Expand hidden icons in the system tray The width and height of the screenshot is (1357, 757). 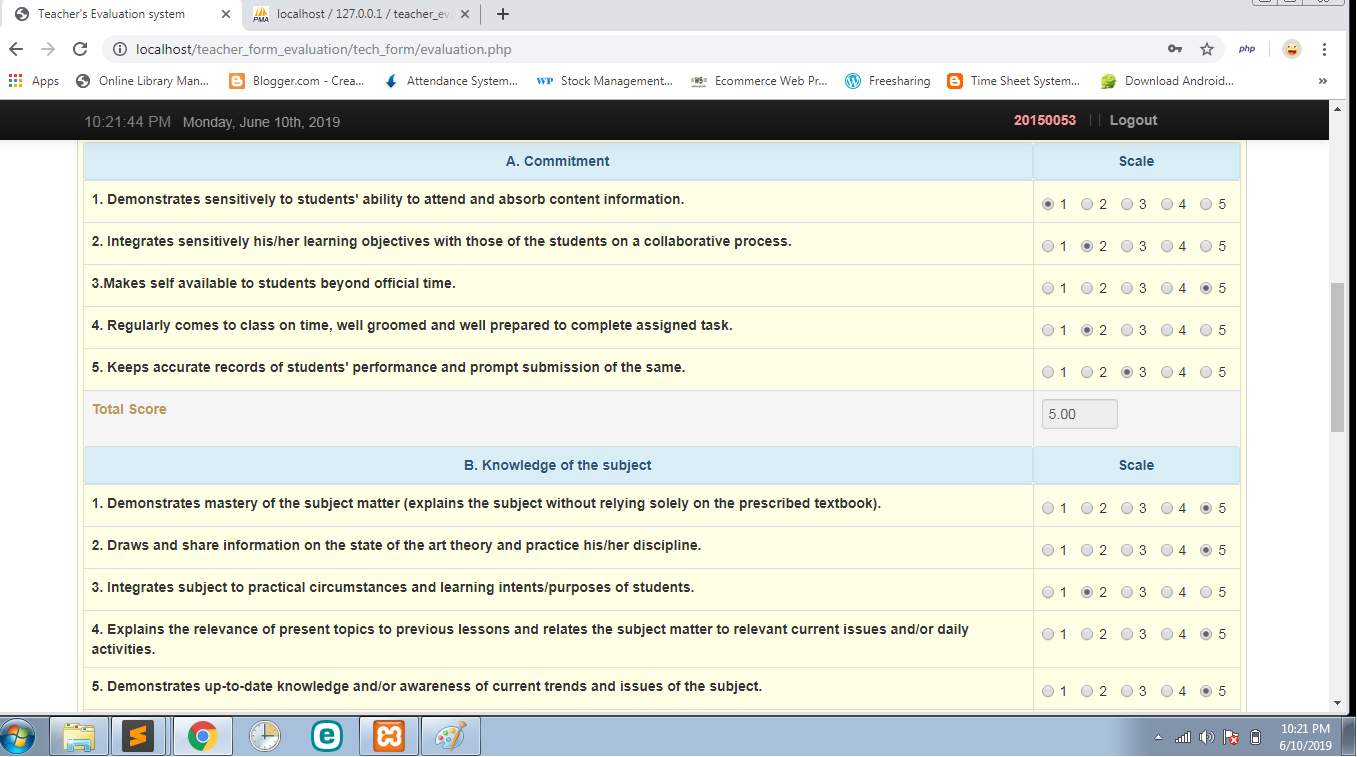(1160, 737)
